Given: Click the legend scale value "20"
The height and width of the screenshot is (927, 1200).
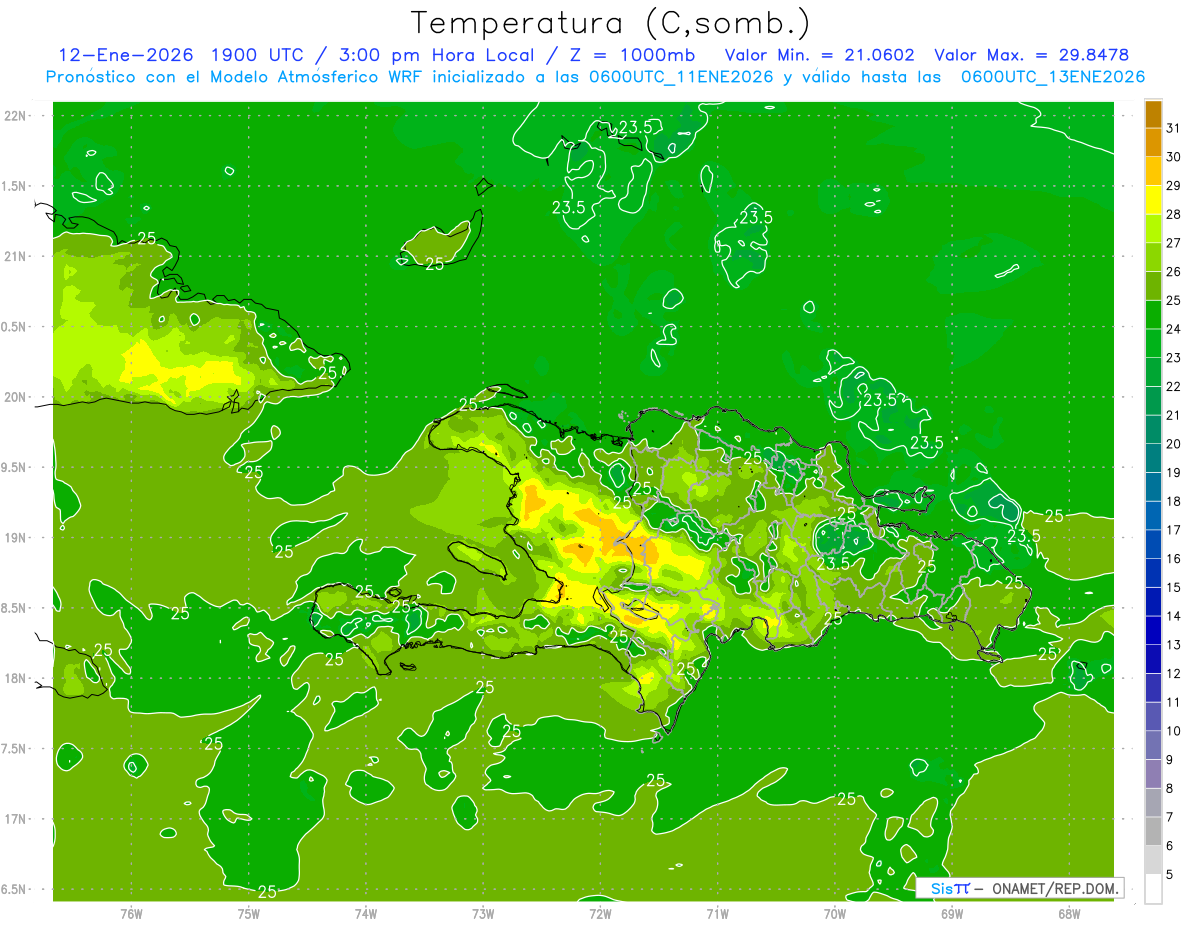Looking at the screenshot, I should click(1174, 444).
